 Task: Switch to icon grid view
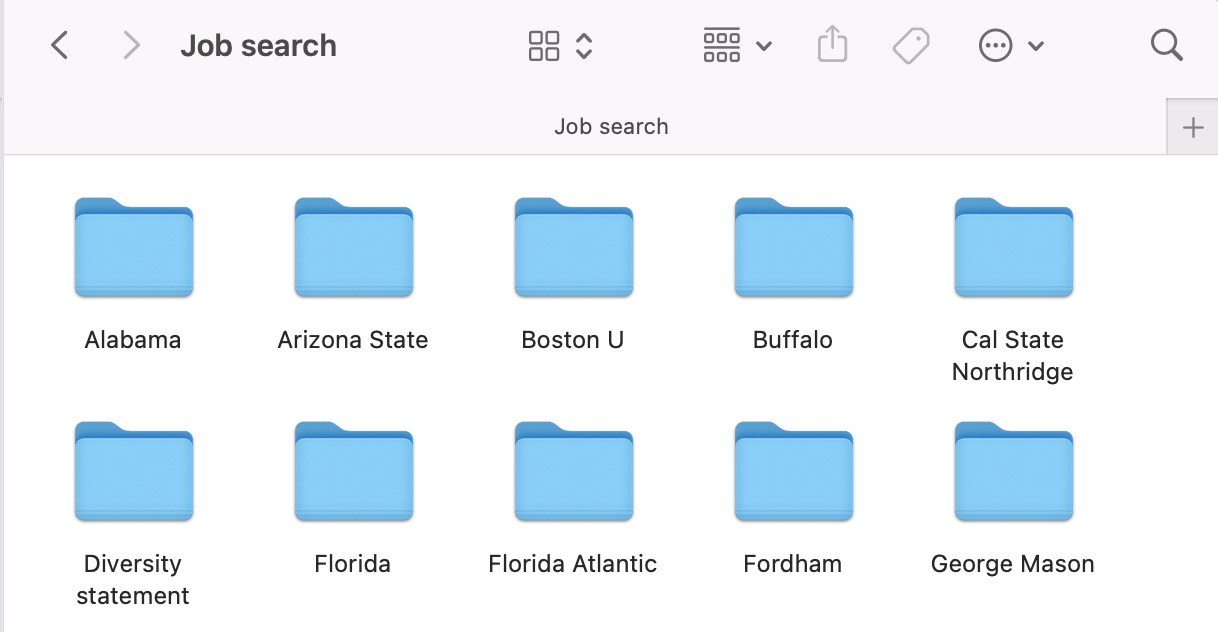(544, 45)
